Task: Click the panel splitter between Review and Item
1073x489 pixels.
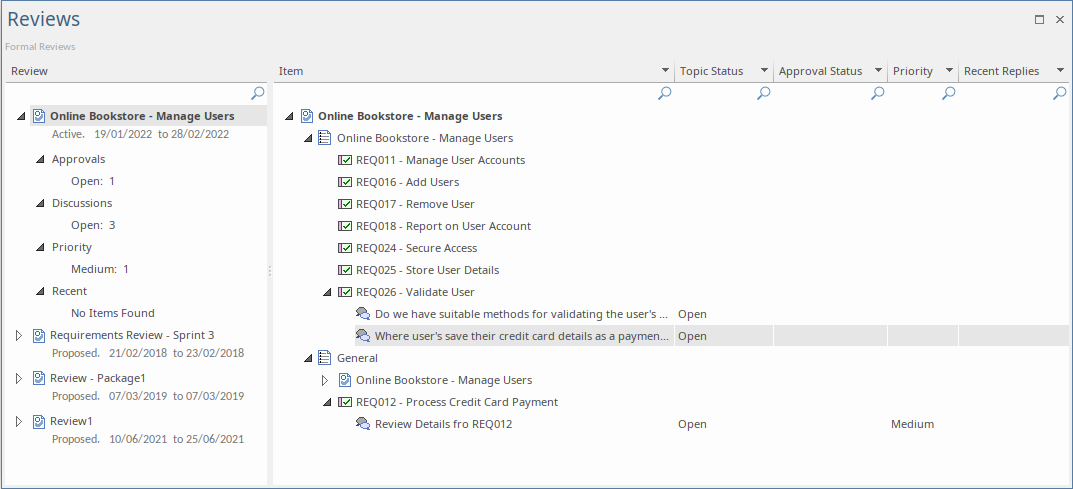Action: 270,270
